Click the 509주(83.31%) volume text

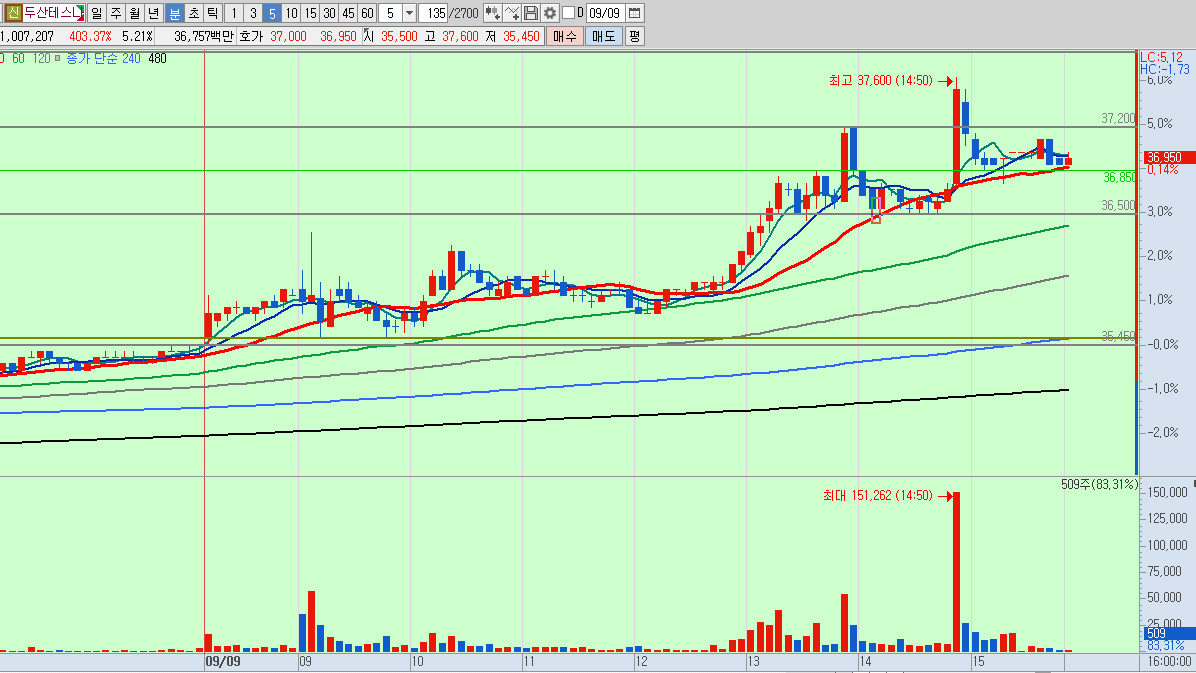(1099, 484)
